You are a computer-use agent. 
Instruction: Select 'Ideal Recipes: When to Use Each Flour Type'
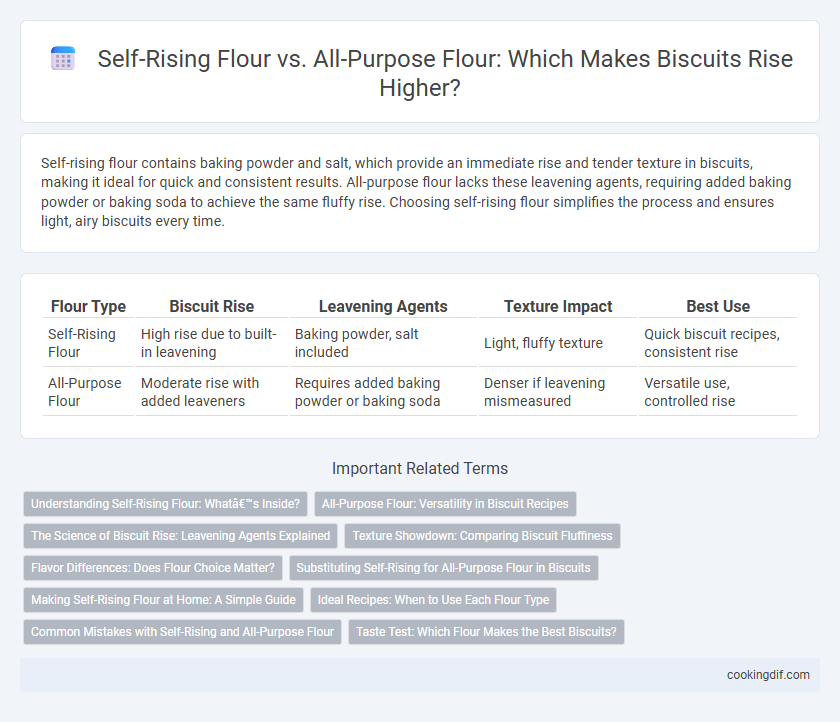(433, 600)
